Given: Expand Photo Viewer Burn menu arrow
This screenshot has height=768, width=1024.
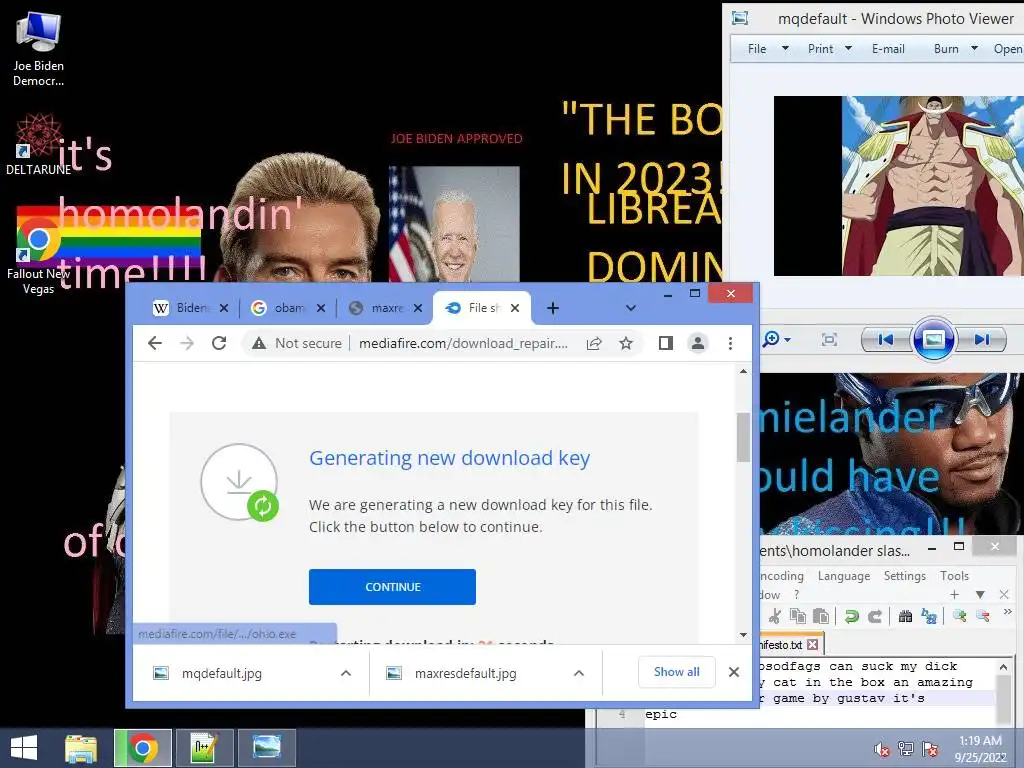Looking at the screenshot, I should click(974, 48).
